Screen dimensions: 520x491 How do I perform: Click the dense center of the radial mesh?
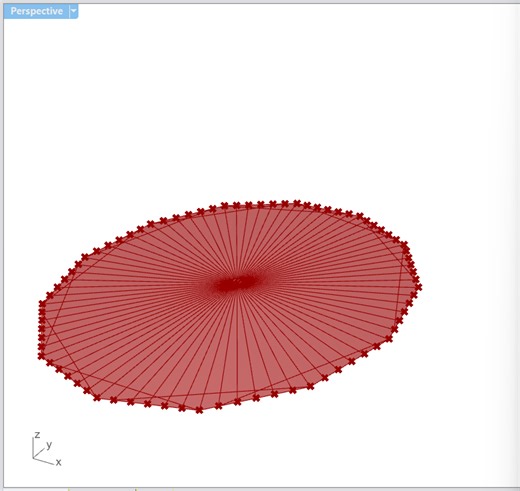point(236,284)
